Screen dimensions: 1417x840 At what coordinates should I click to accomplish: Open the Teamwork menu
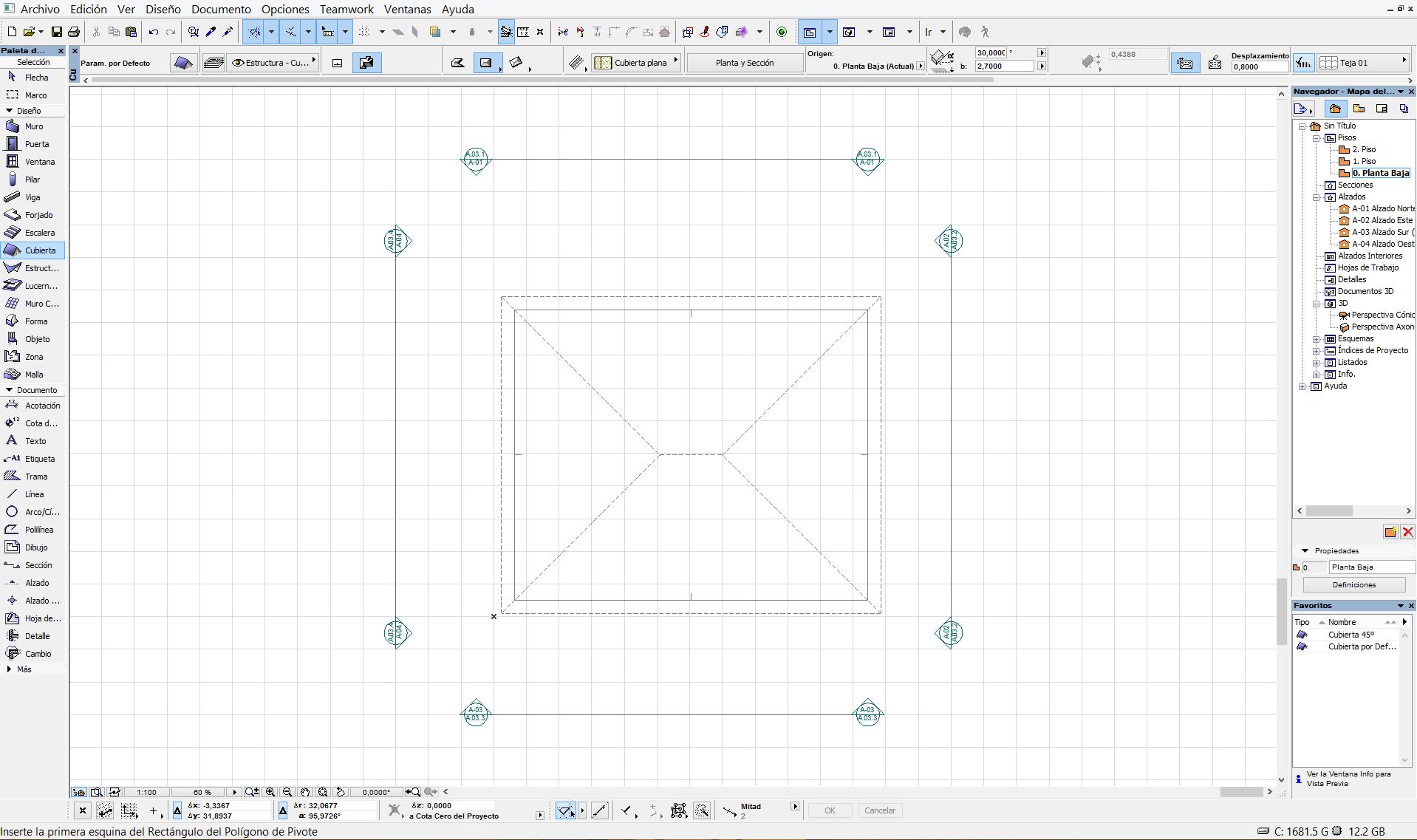(x=346, y=10)
